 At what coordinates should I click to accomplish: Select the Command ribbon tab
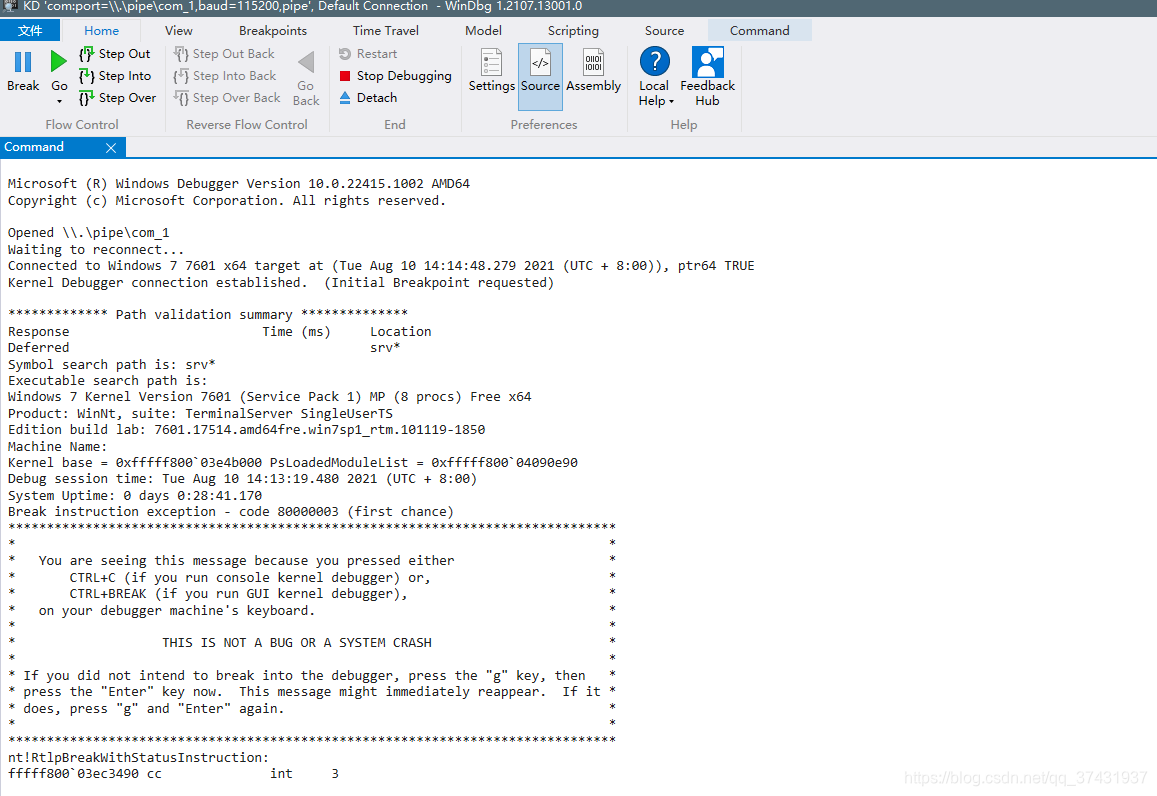[x=759, y=30]
